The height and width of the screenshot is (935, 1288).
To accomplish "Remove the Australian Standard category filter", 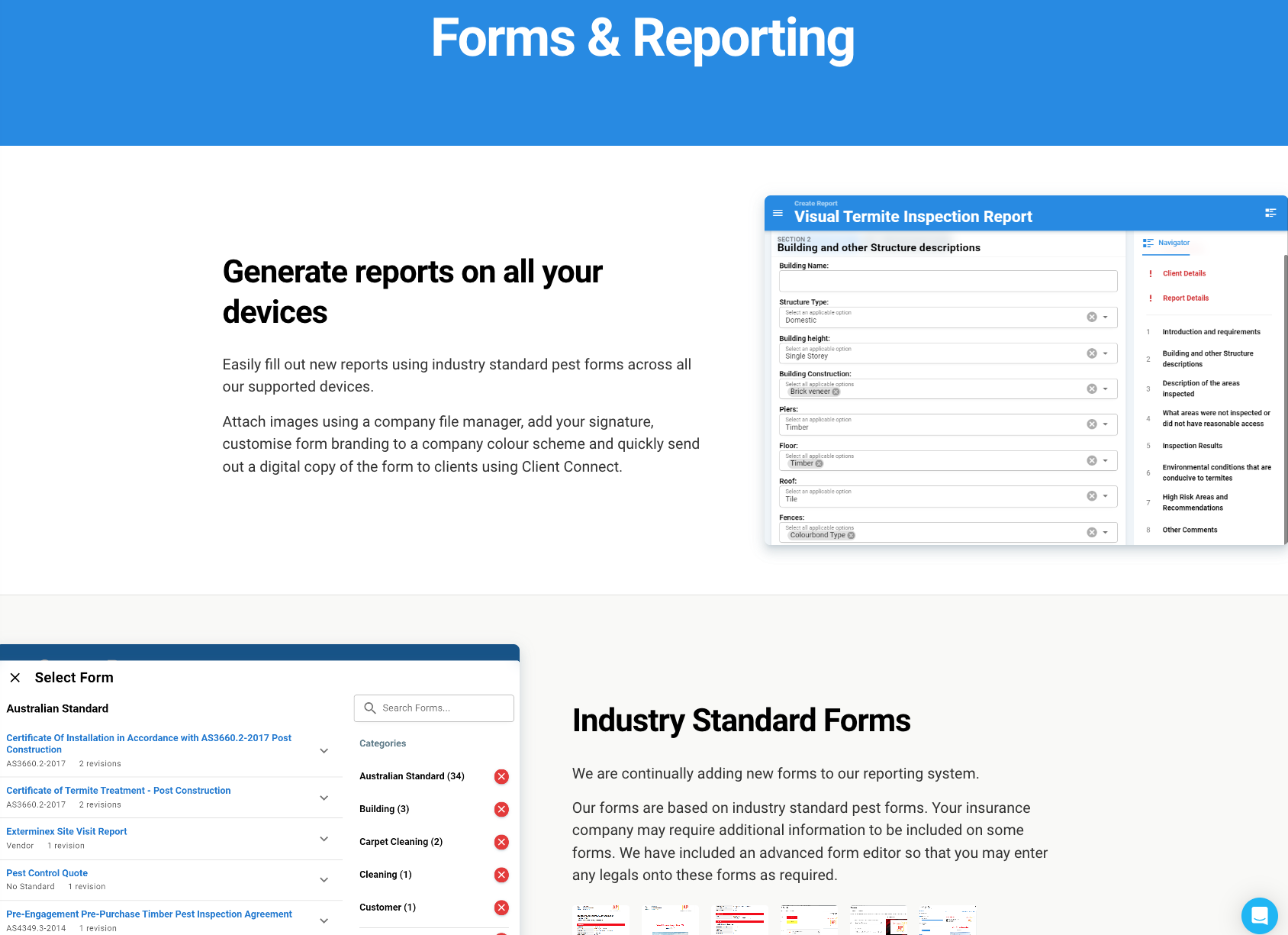I will pos(501,777).
